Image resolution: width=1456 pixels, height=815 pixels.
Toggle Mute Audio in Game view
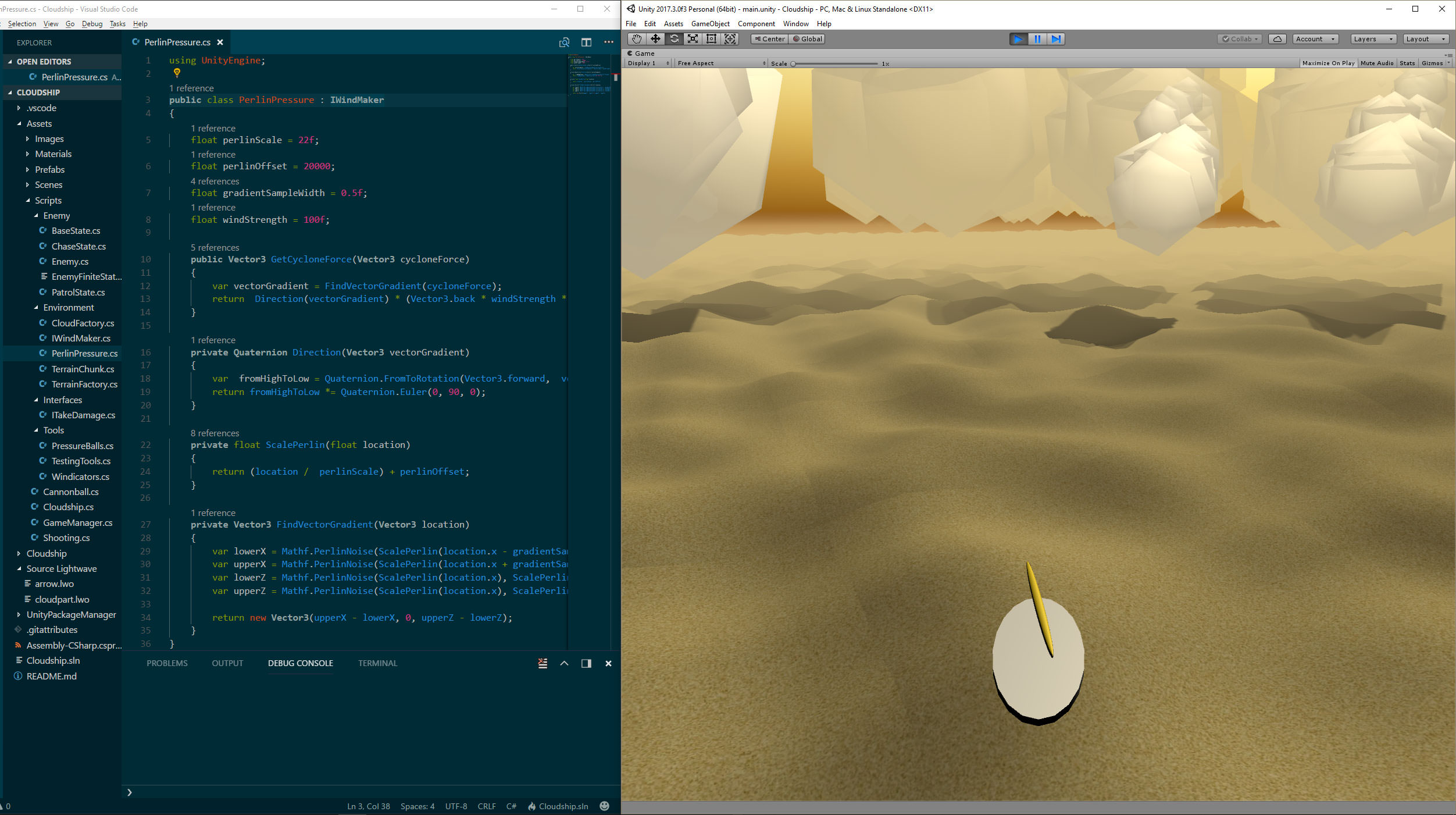[x=1376, y=63]
